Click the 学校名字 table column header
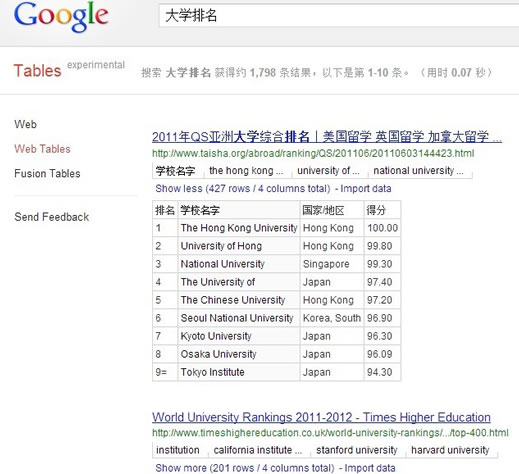Viewport: 519px width, 474px height. tap(239, 210)
